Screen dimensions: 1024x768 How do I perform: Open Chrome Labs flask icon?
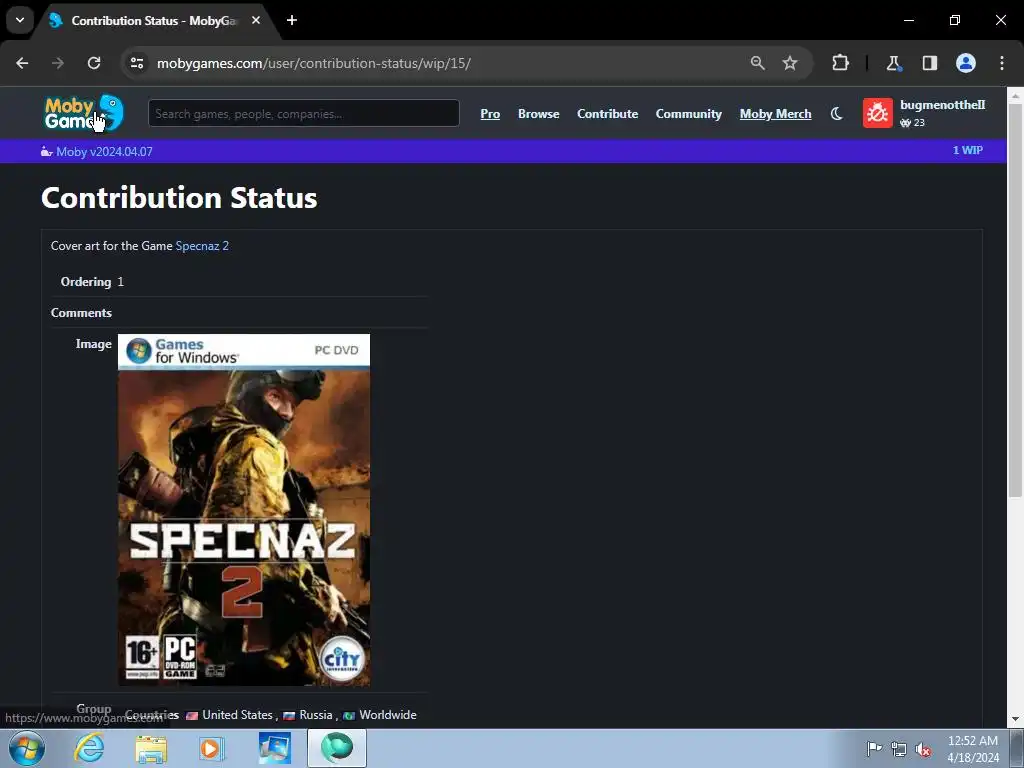pos(893,63)
